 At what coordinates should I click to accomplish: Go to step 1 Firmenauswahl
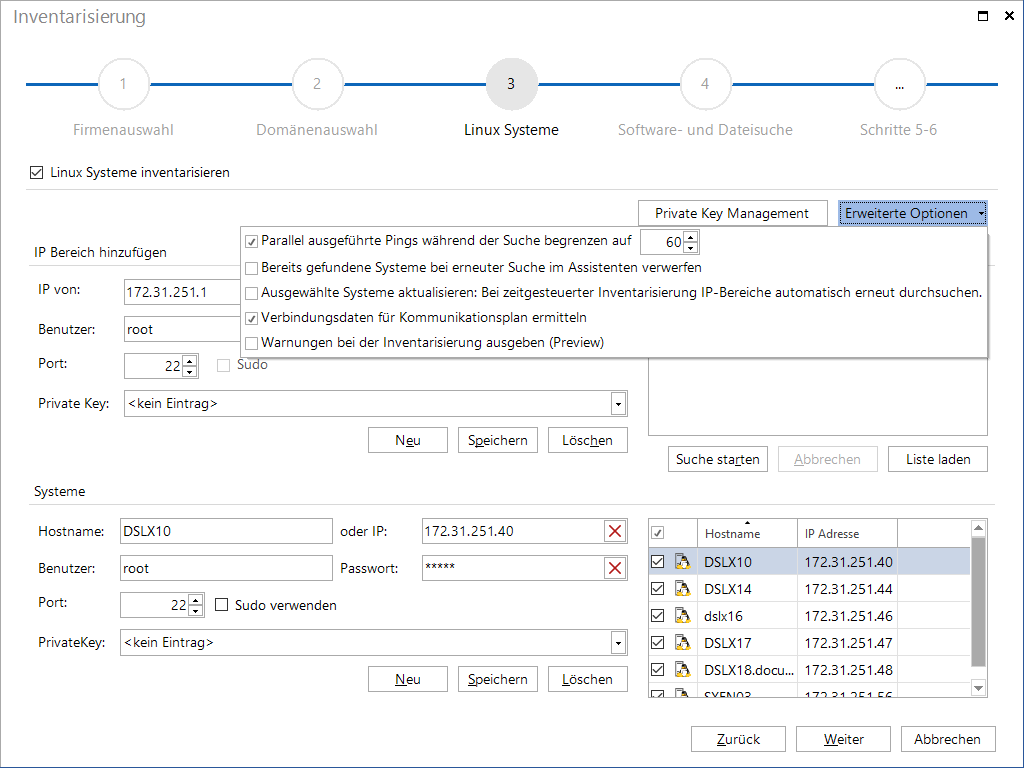(123, 84)
